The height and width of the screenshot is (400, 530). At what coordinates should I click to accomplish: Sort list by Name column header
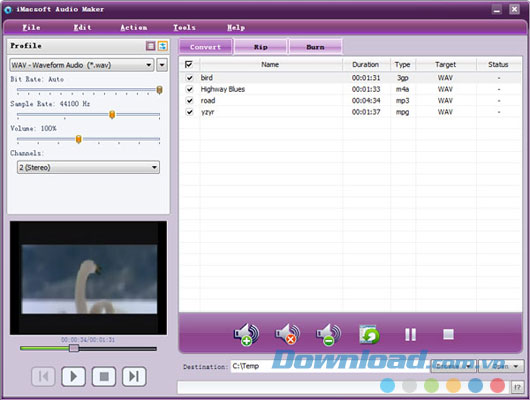270,64
